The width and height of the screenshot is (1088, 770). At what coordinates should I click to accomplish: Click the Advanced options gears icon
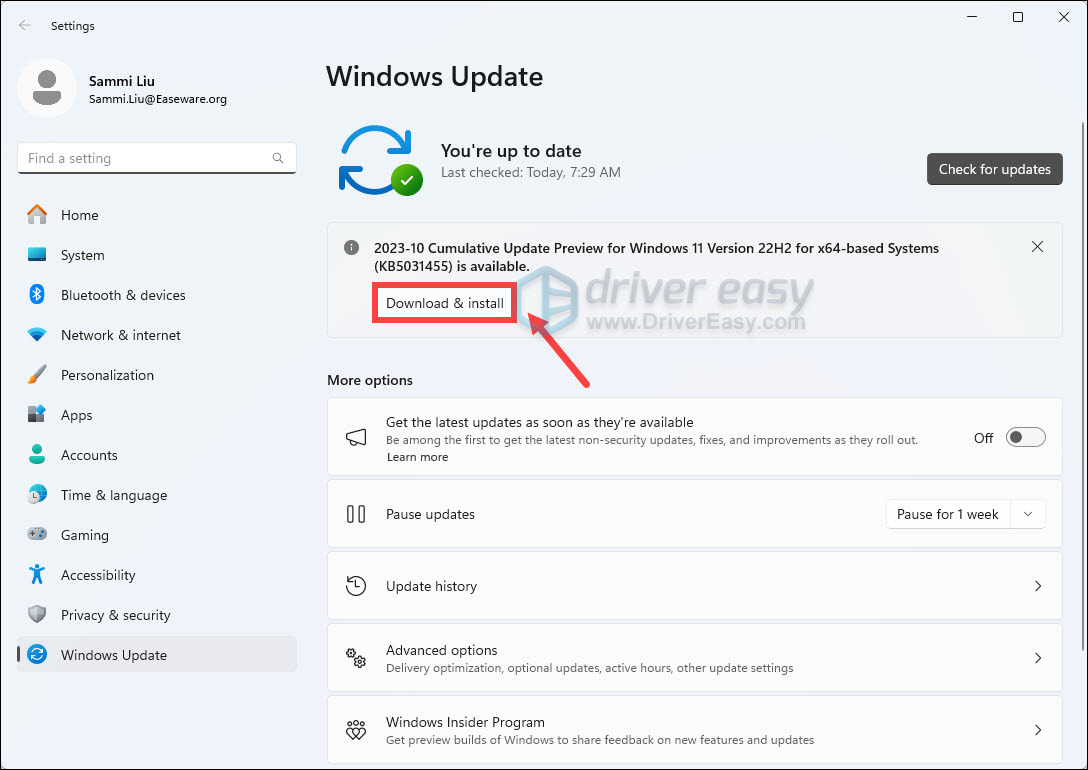click(356, 658)
